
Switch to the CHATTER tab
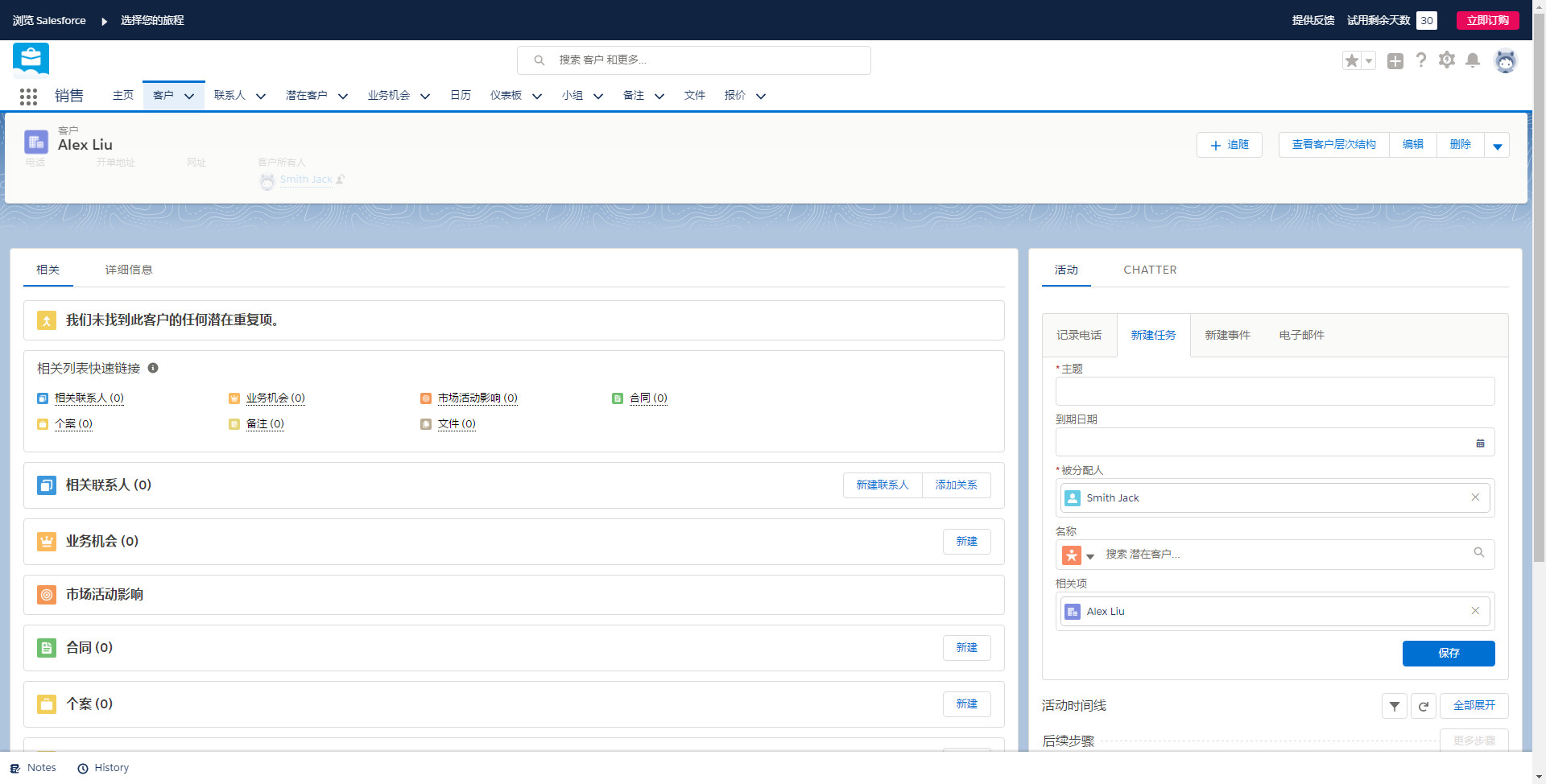click(x=1150, y=270)
